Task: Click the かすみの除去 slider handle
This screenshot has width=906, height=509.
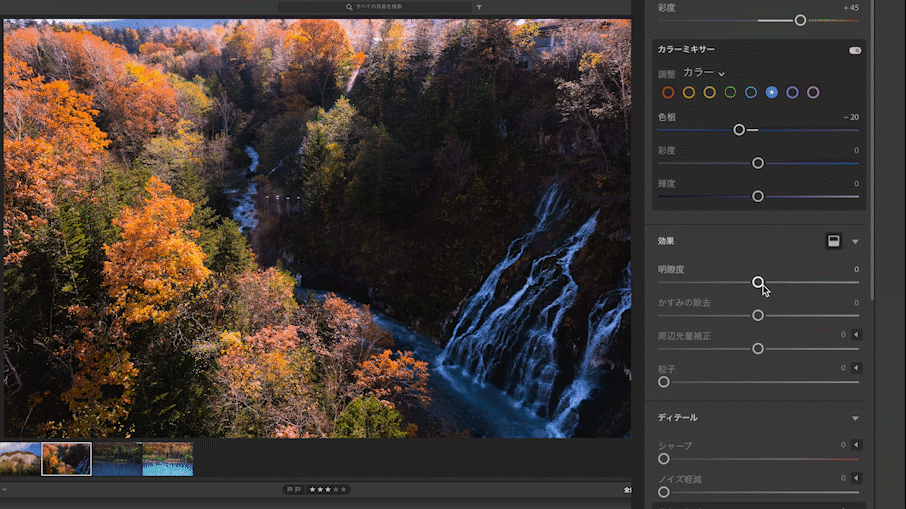Action: coord(758,315)
